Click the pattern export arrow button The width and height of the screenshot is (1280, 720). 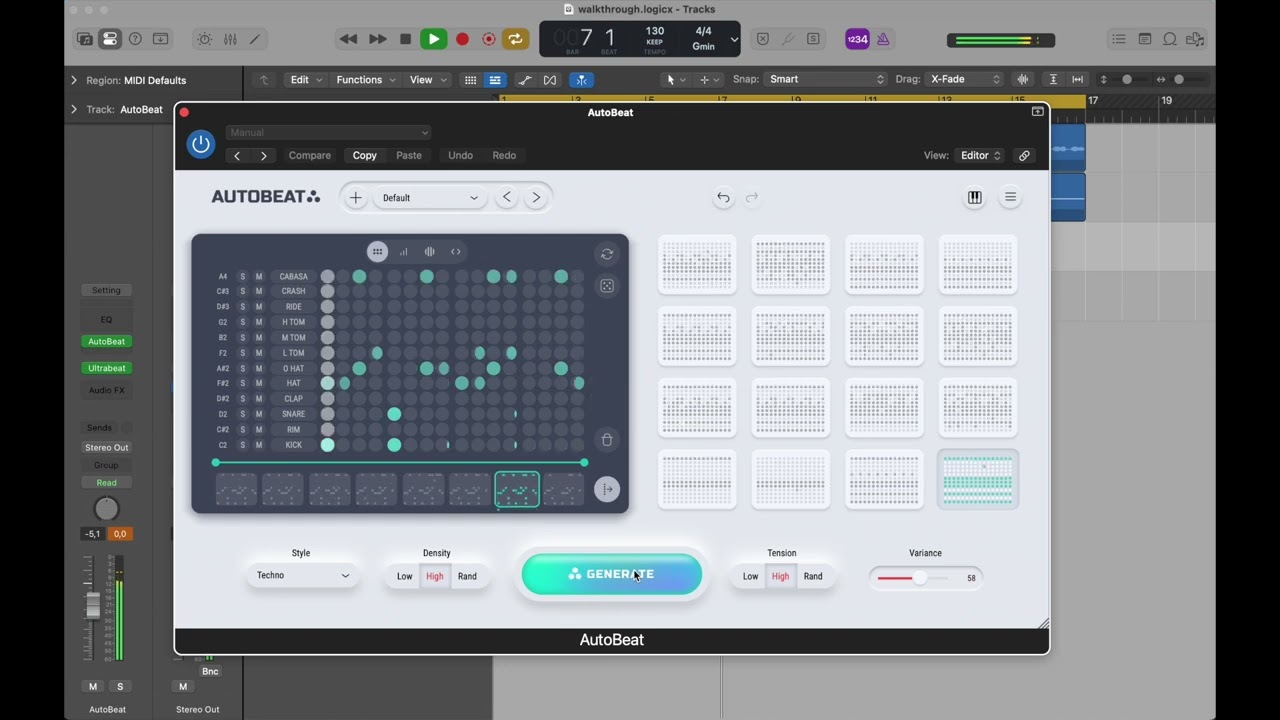tap(607, 489)
